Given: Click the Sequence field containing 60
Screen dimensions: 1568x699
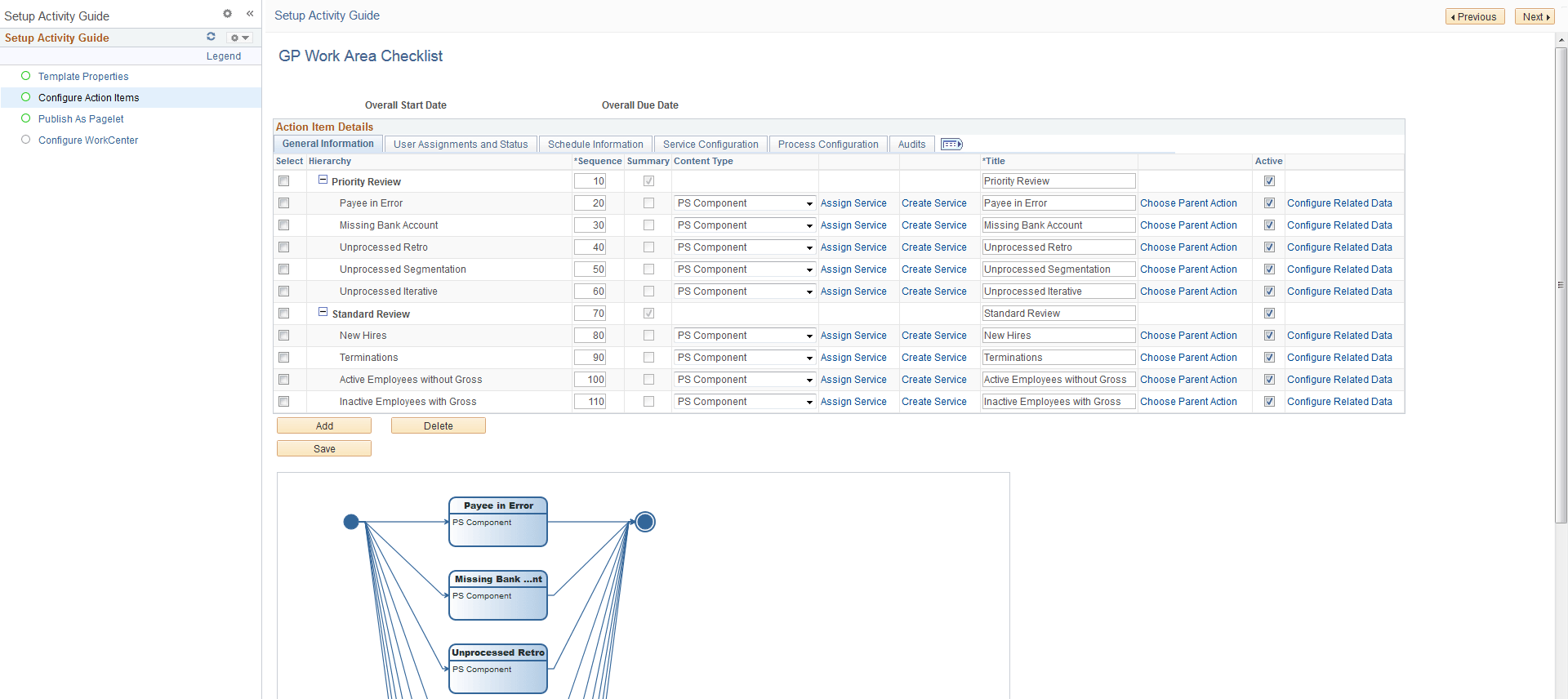Looking at the screenshot, I should 590,292.
